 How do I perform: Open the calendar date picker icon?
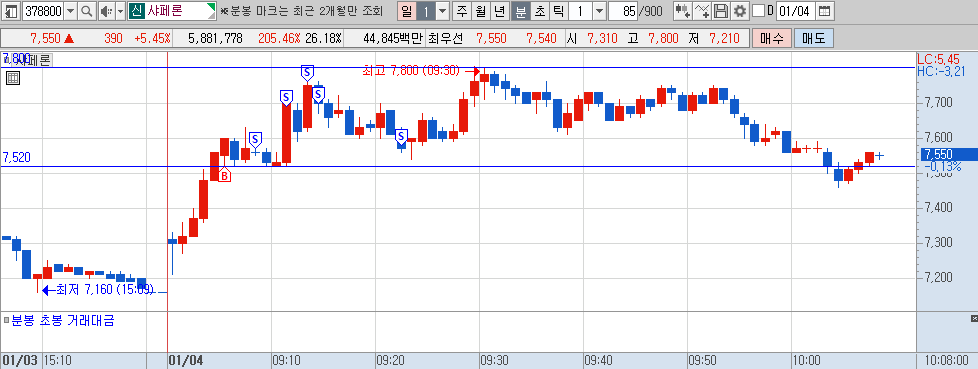pyautogui.click(x=825, y=11)
